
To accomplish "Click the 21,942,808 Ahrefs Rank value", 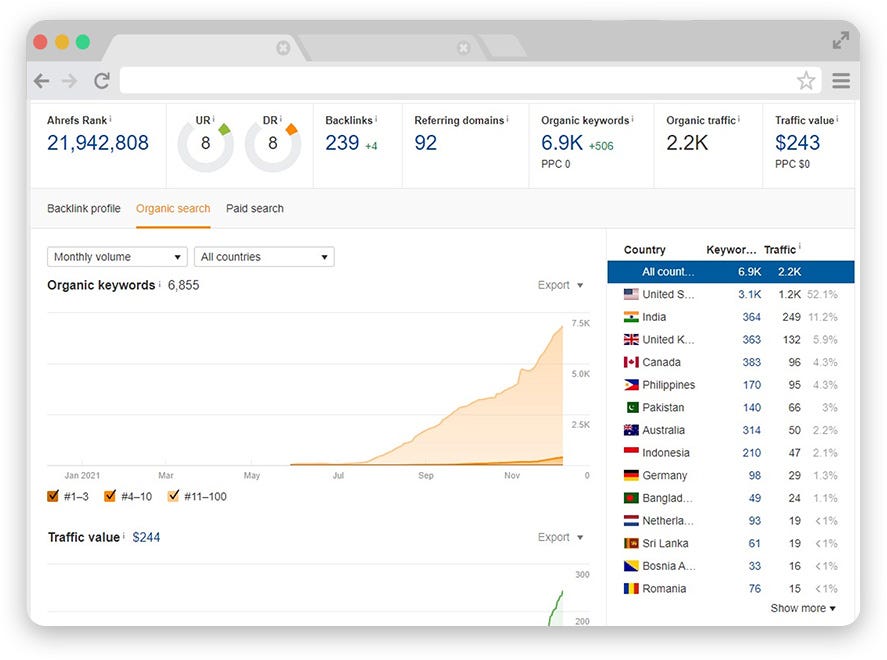I will click(x=98, y=143).
